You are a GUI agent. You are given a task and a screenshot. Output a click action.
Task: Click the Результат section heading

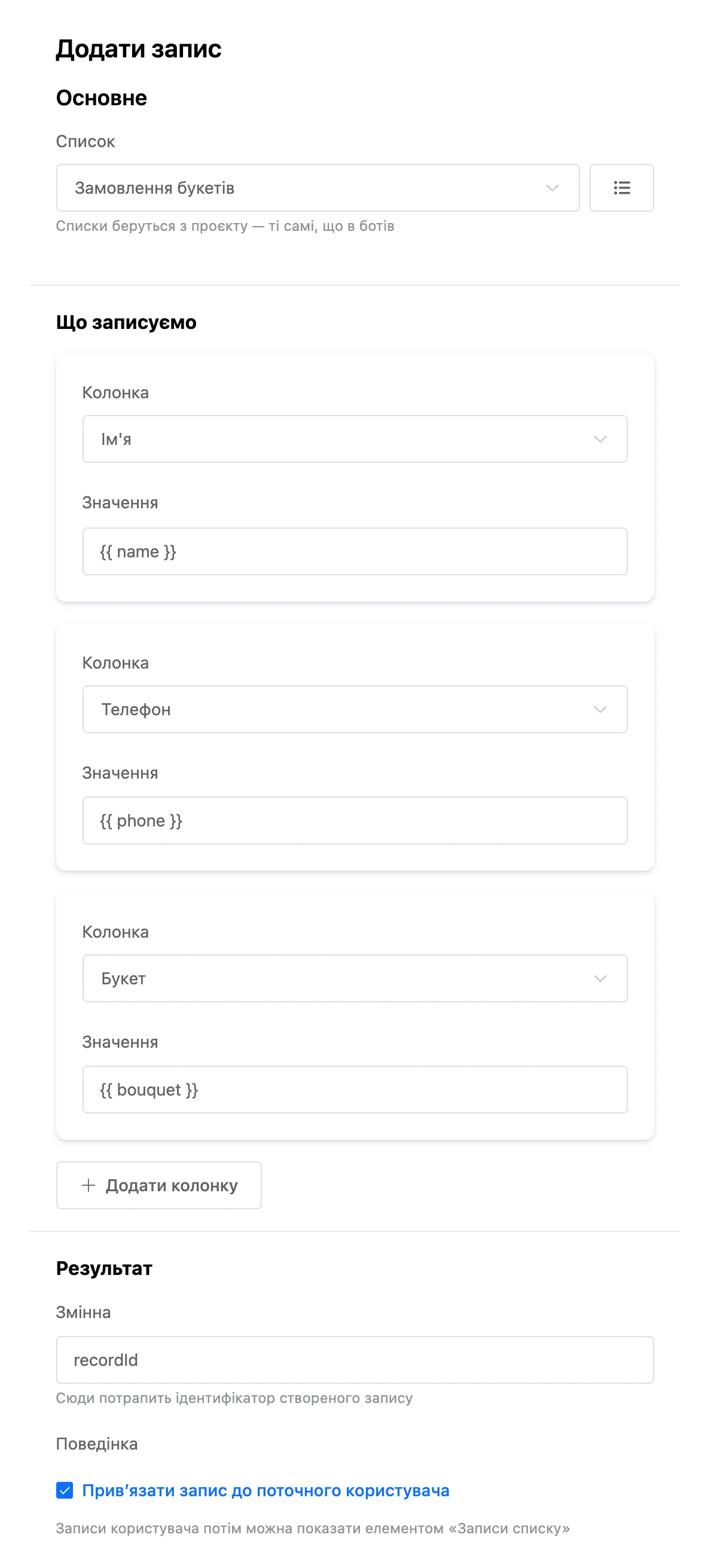click(104, 1268)
